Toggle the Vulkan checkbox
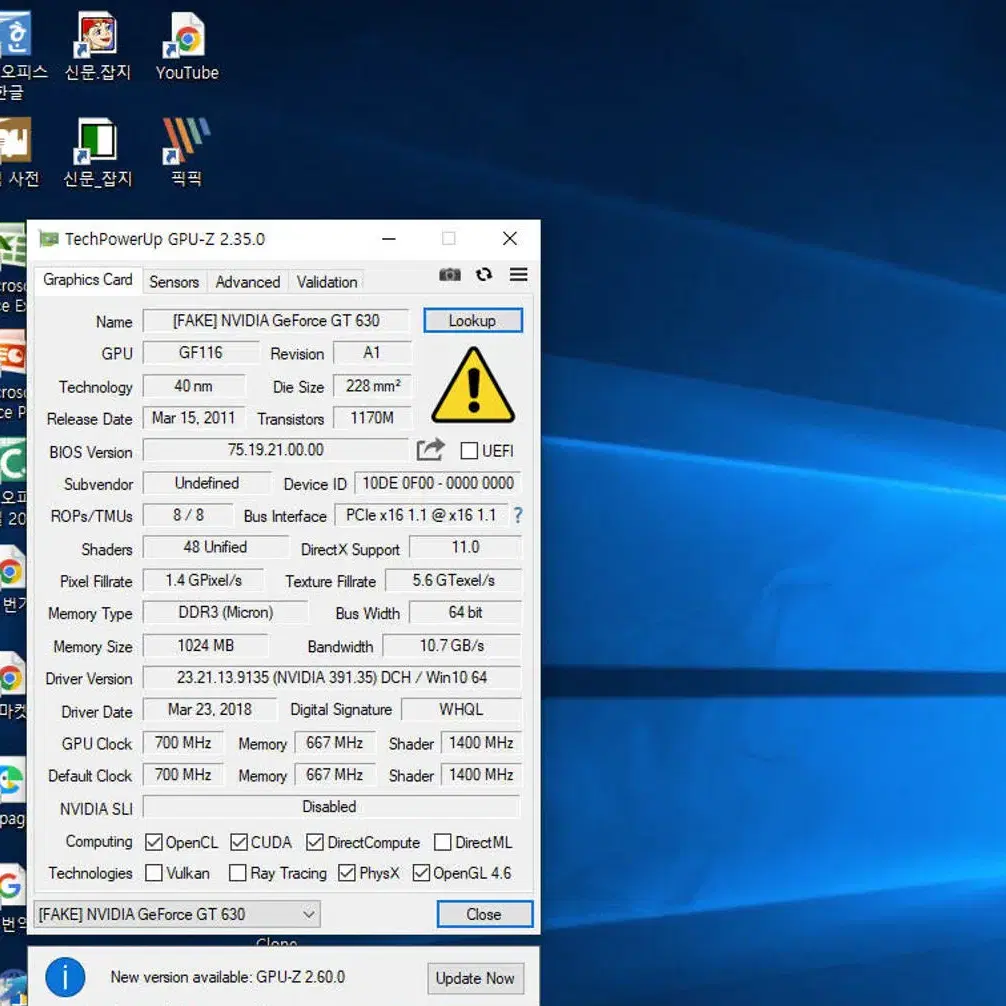 point(153,873)
